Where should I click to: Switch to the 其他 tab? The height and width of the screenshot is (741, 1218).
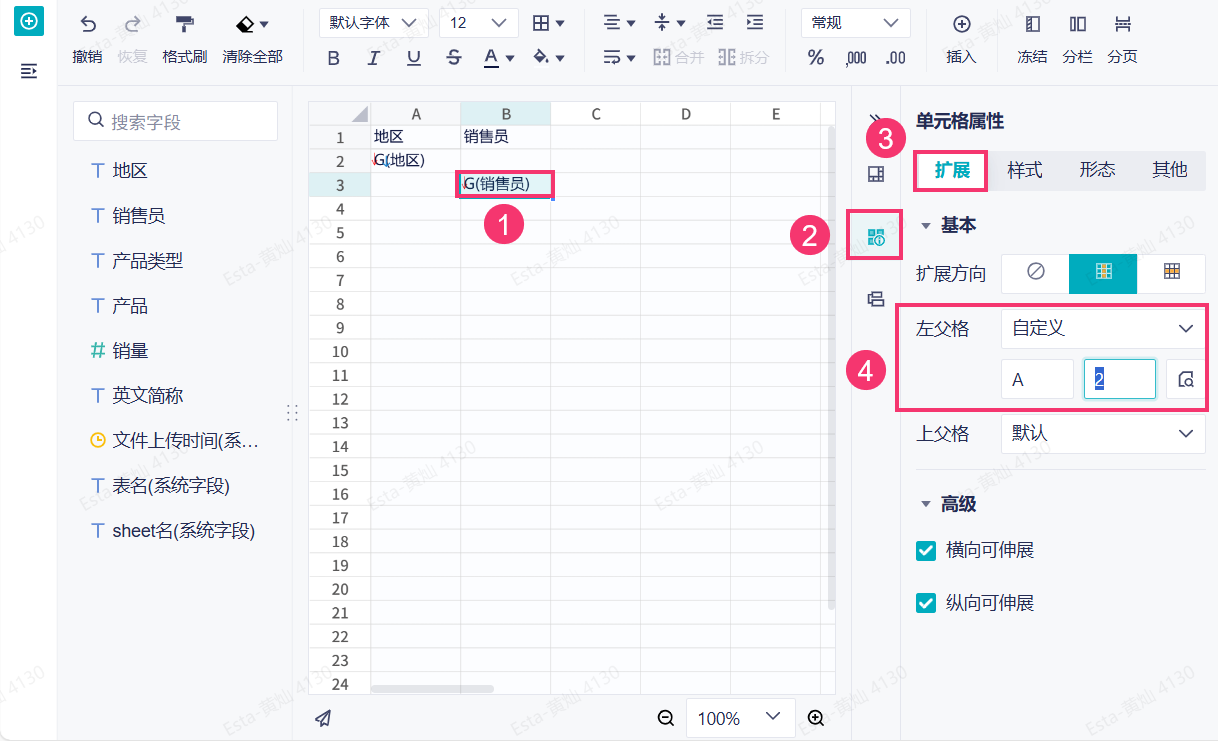point(1169,170)
